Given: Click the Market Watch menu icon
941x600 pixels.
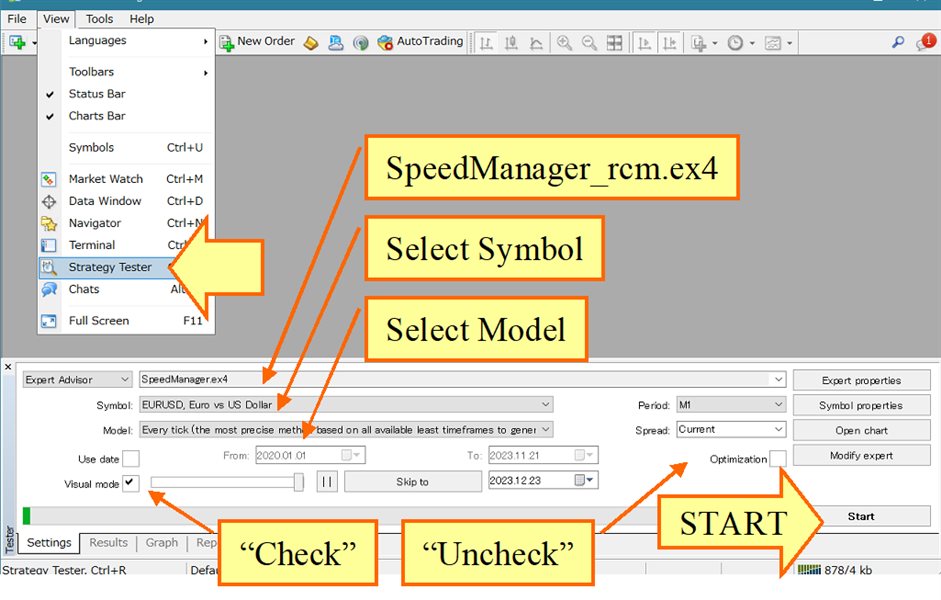Looking at the screenshot, I should (49, 179).
